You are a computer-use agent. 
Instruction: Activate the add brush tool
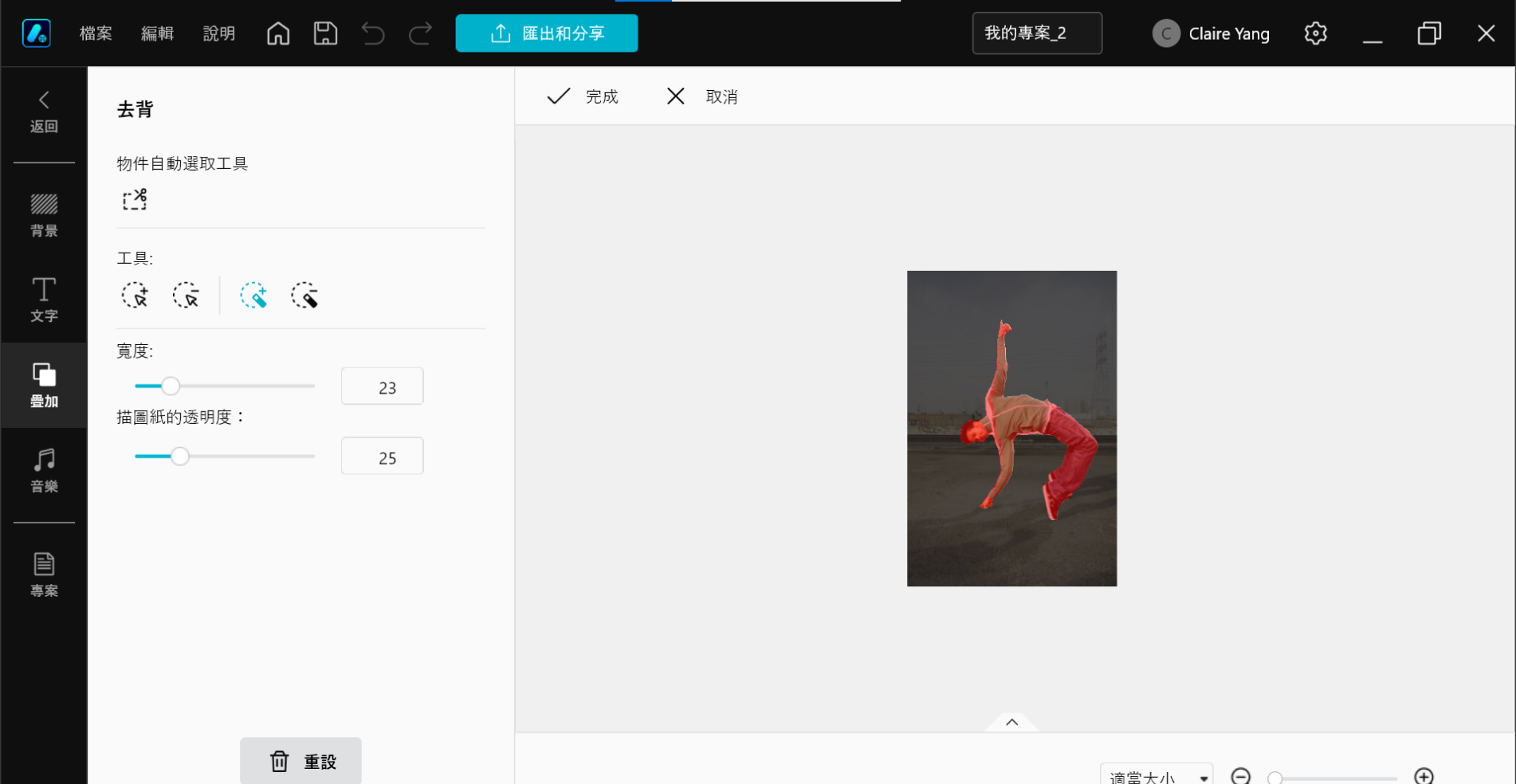tap(253, 296)
